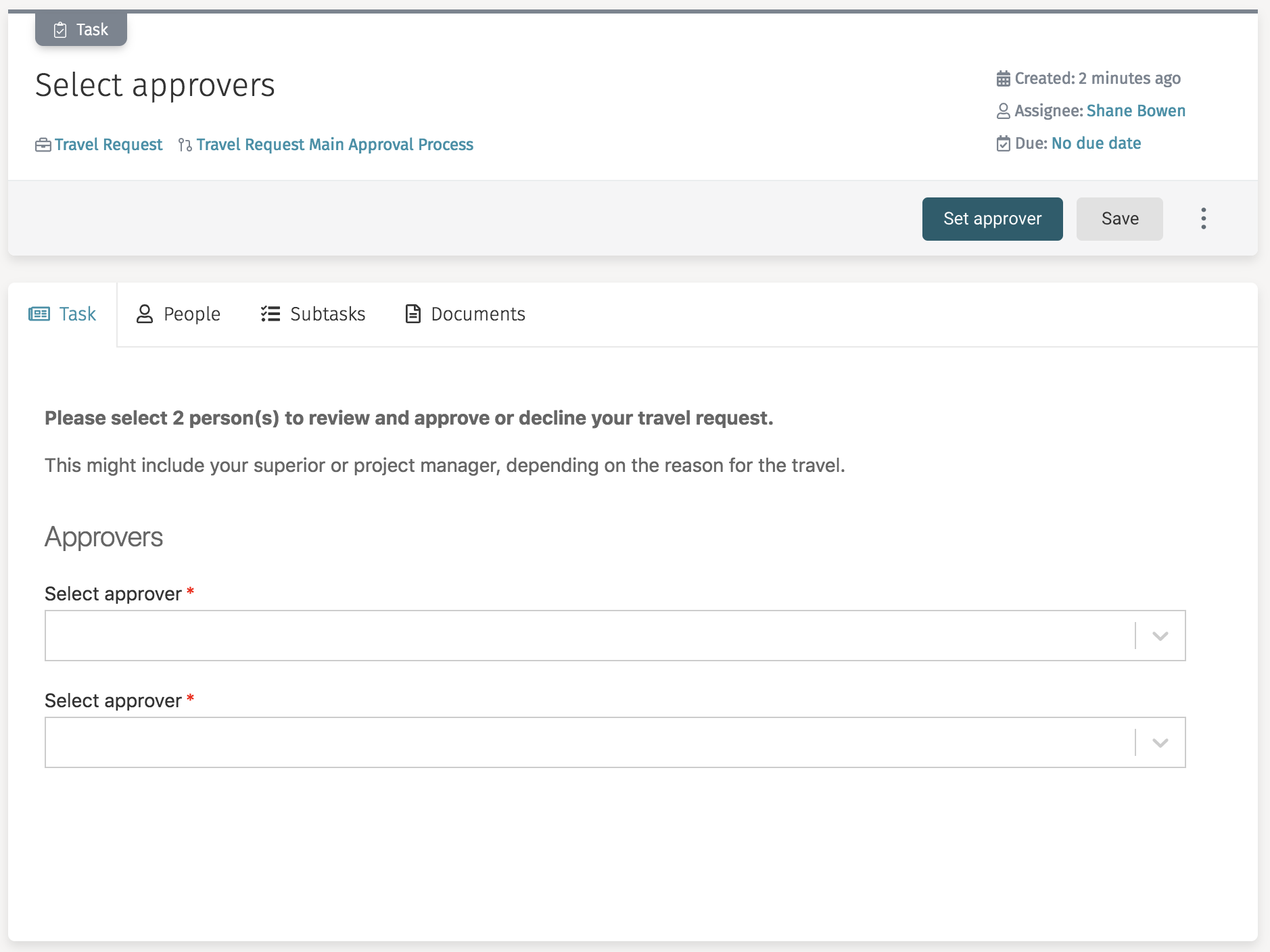Open the three-dot overflow menu

pyautogui.click(x=1203, y=218)
